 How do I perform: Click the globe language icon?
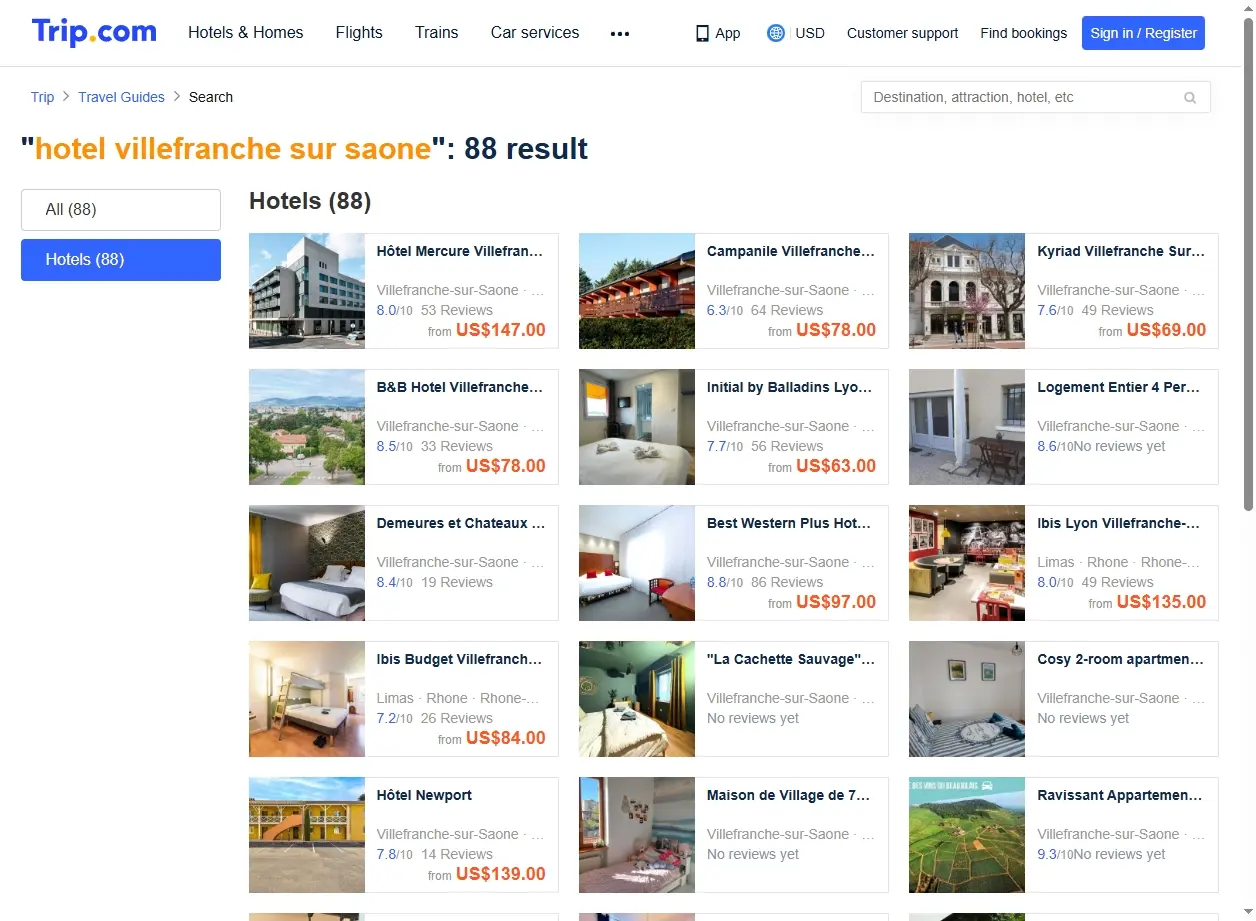pos(775,33)
